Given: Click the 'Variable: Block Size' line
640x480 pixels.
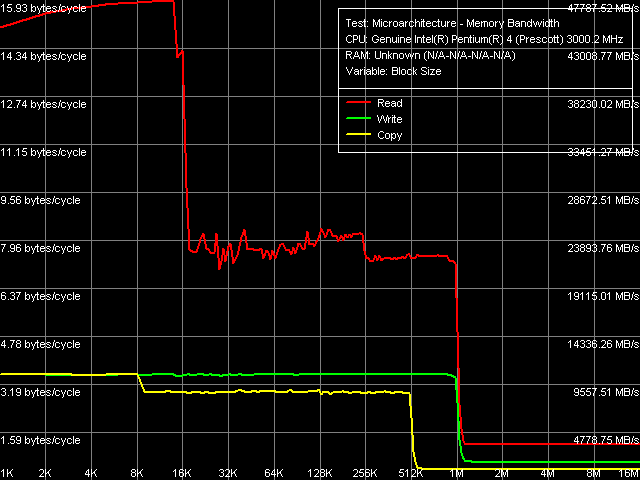Looking at the screenshot, I should pyautogui.click(x=393, y=71).
